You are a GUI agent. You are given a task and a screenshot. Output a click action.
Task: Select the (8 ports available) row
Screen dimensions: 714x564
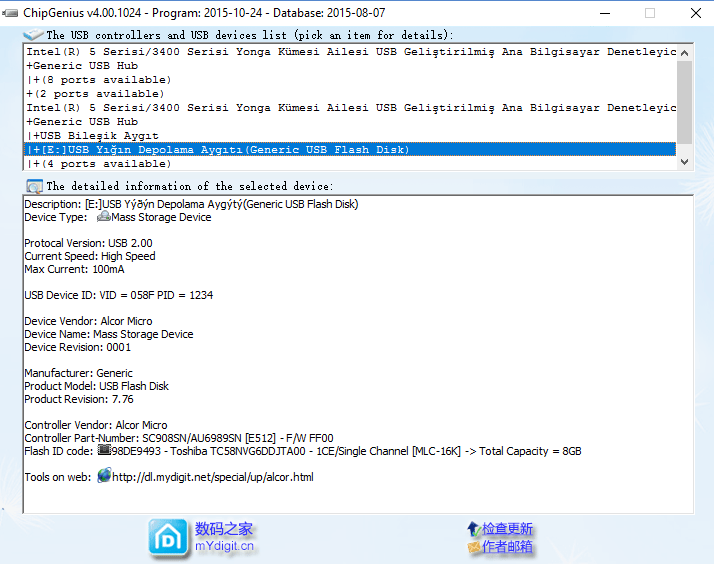point(350,80)
